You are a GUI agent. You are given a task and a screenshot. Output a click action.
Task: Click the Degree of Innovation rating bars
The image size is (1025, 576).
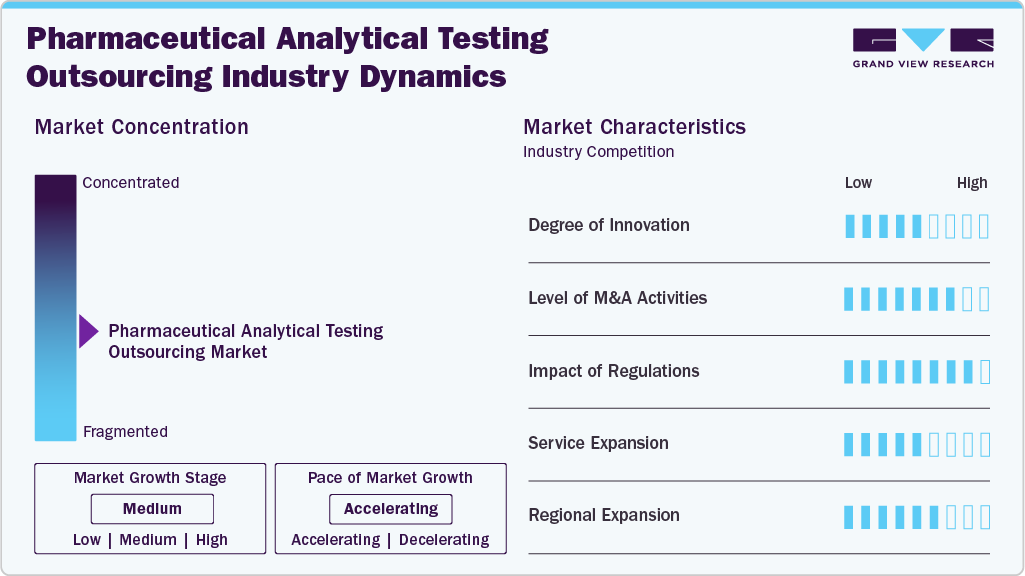pyautogui.click(x=916, y=226)
